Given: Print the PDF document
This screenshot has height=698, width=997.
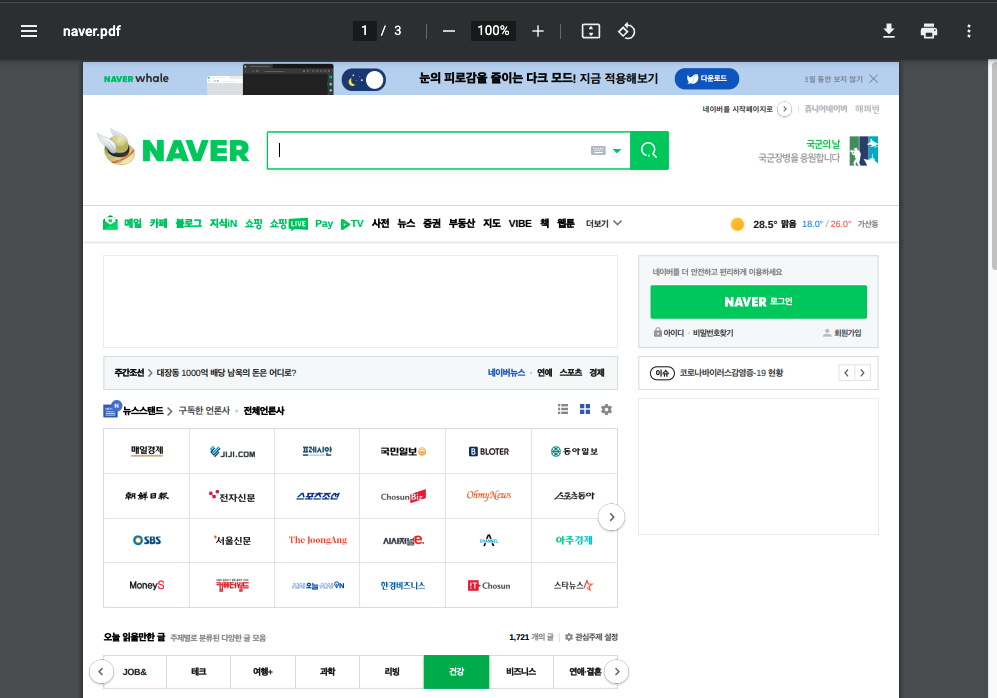Looking at the screenshot, I should coord(929,31).
